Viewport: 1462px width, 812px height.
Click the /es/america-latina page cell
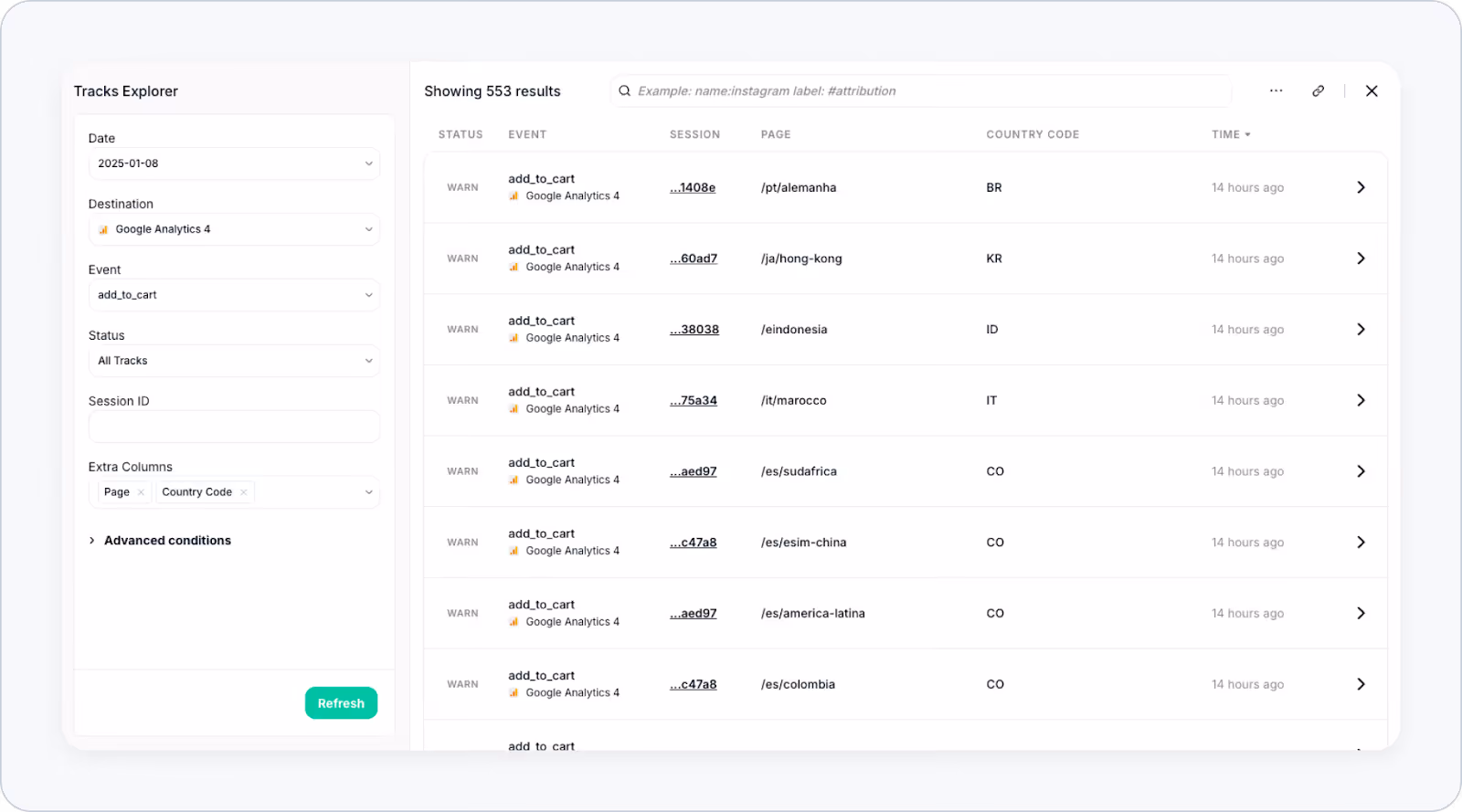tap(812, 613)
